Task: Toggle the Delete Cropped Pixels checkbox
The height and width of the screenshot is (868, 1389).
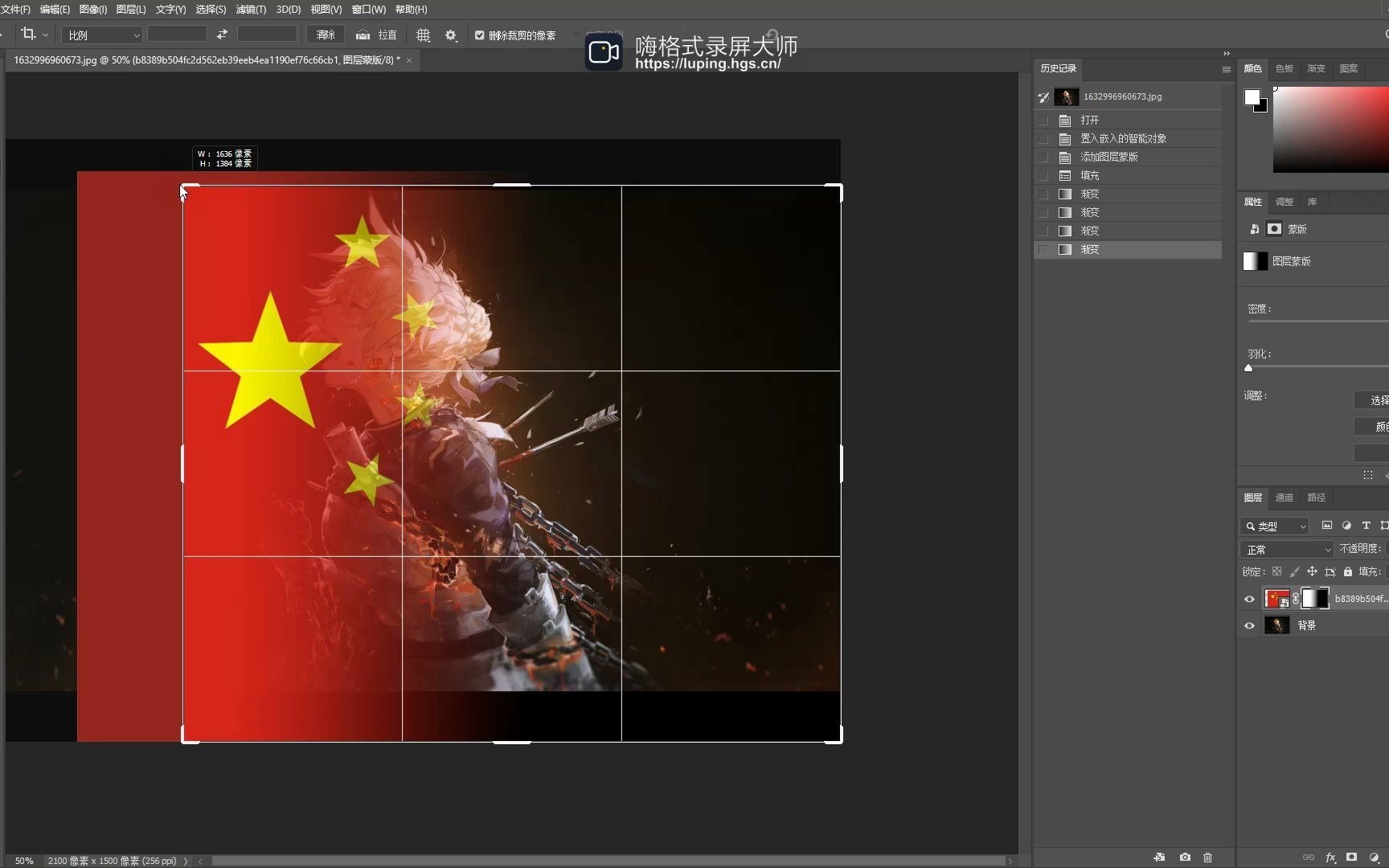Action: click(480, 35)
